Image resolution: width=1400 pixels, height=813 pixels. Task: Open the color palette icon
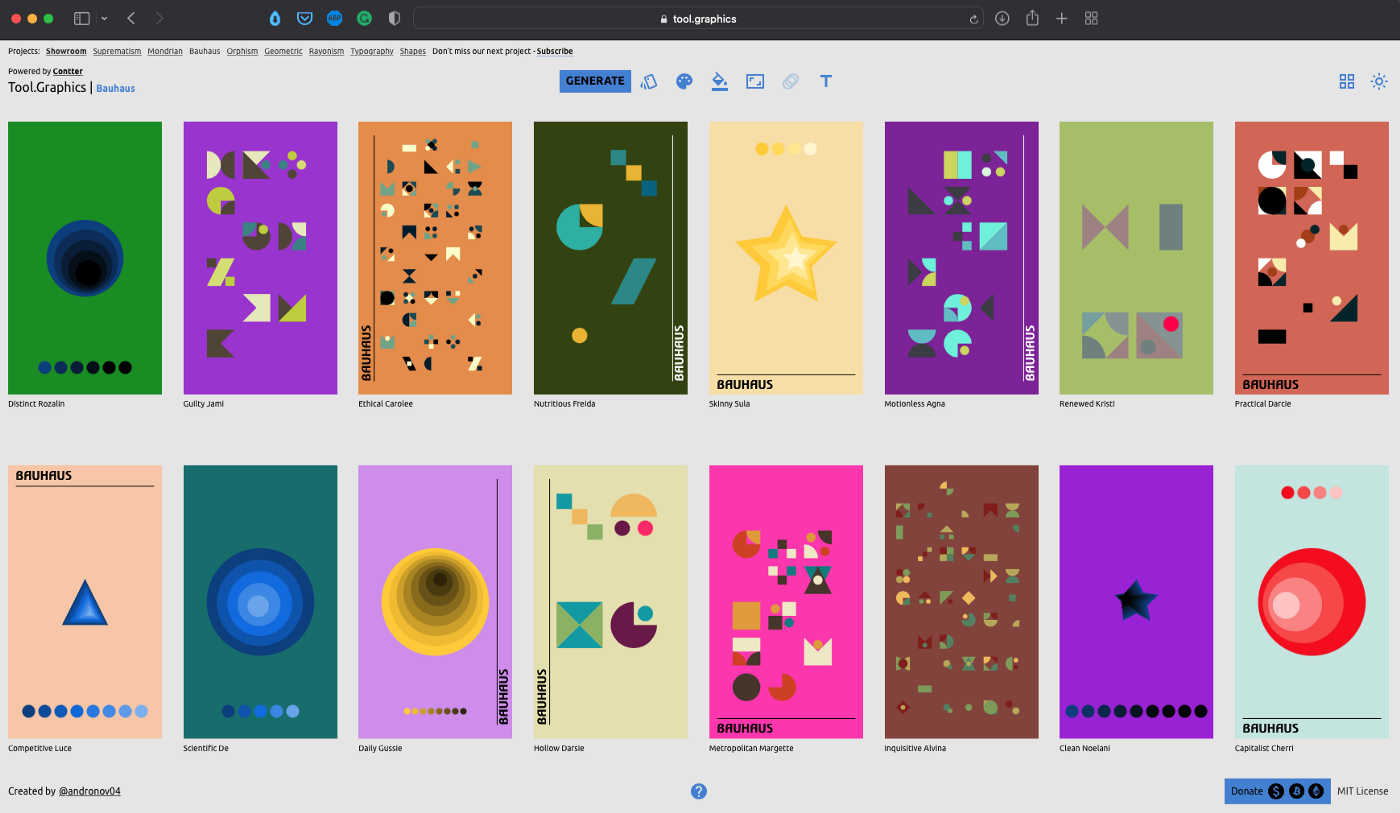(x=684, y=82)
